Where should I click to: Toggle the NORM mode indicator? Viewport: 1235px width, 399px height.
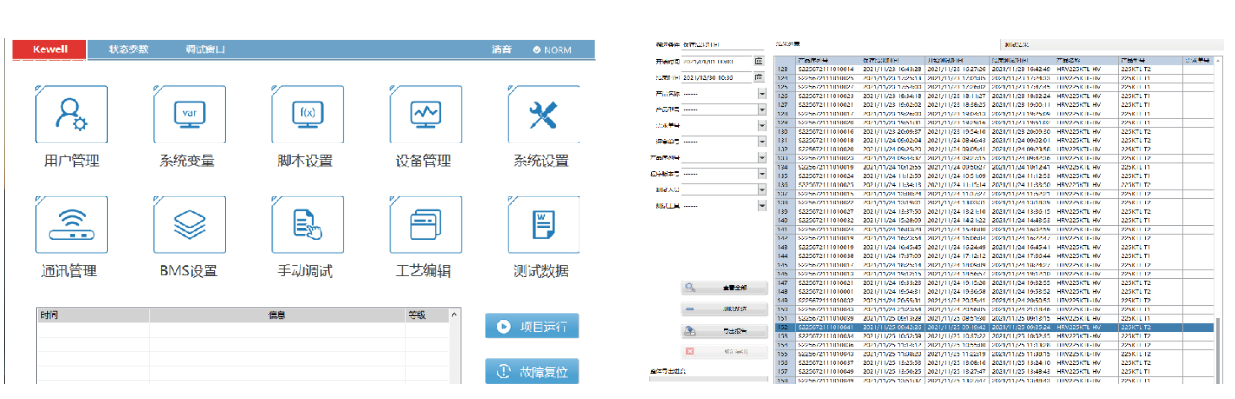point(552,49)
